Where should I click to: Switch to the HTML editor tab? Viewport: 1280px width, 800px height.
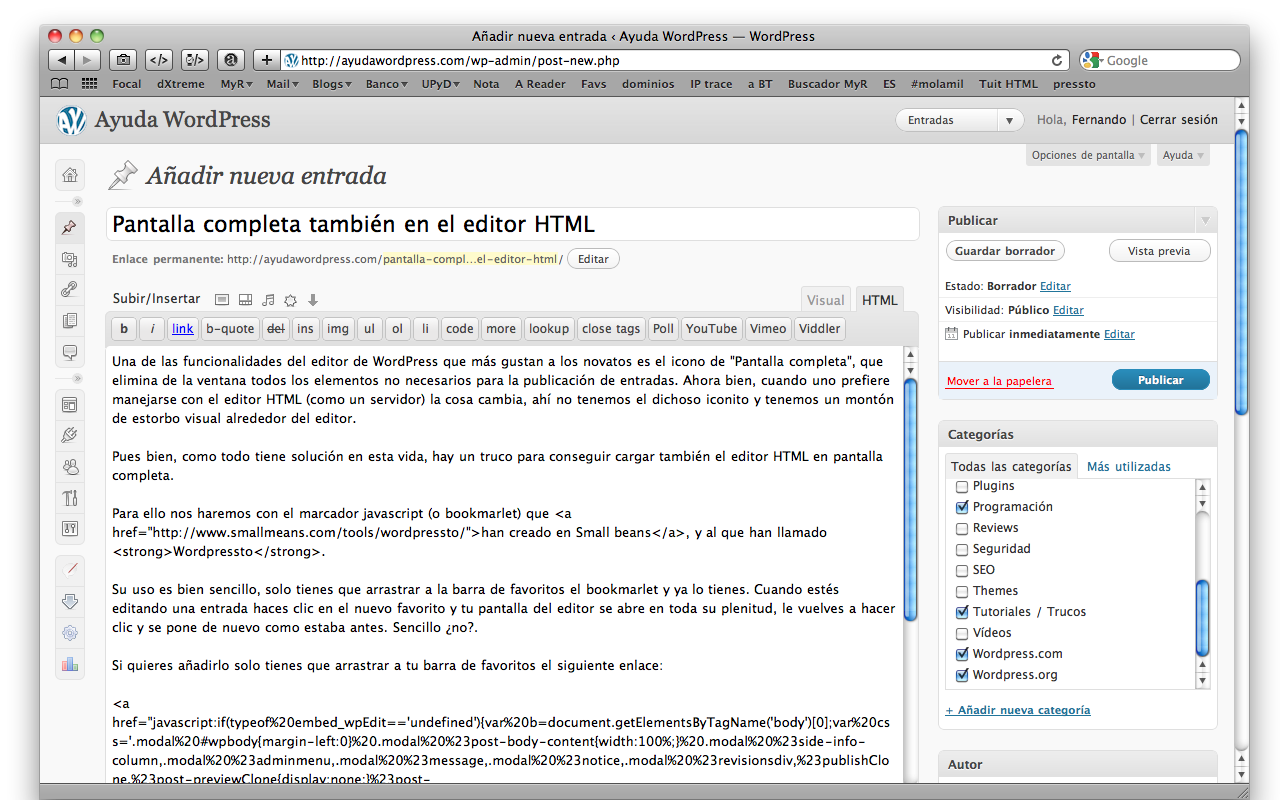pos(880,300)
